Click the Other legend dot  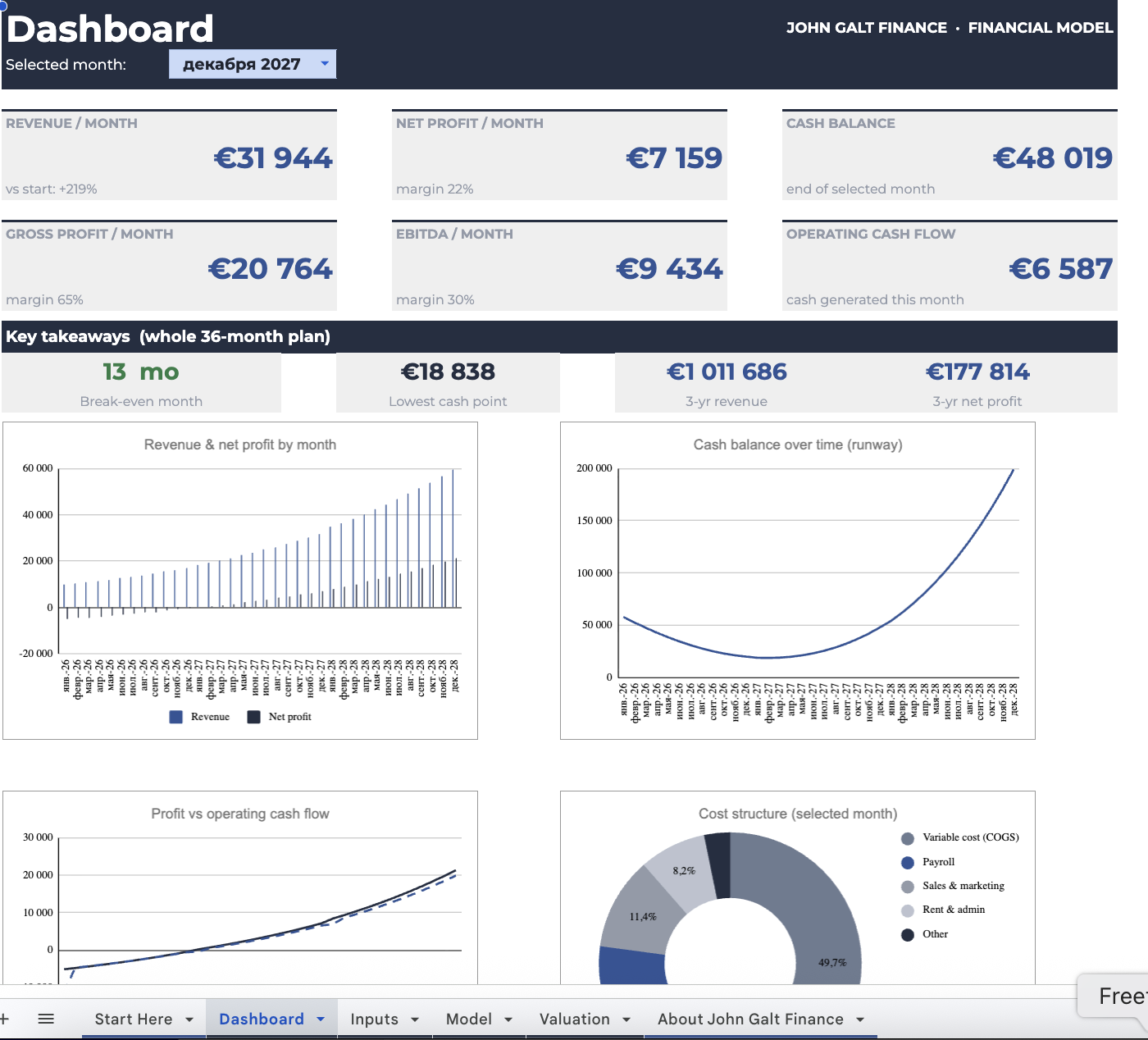(x=908, y=935)
